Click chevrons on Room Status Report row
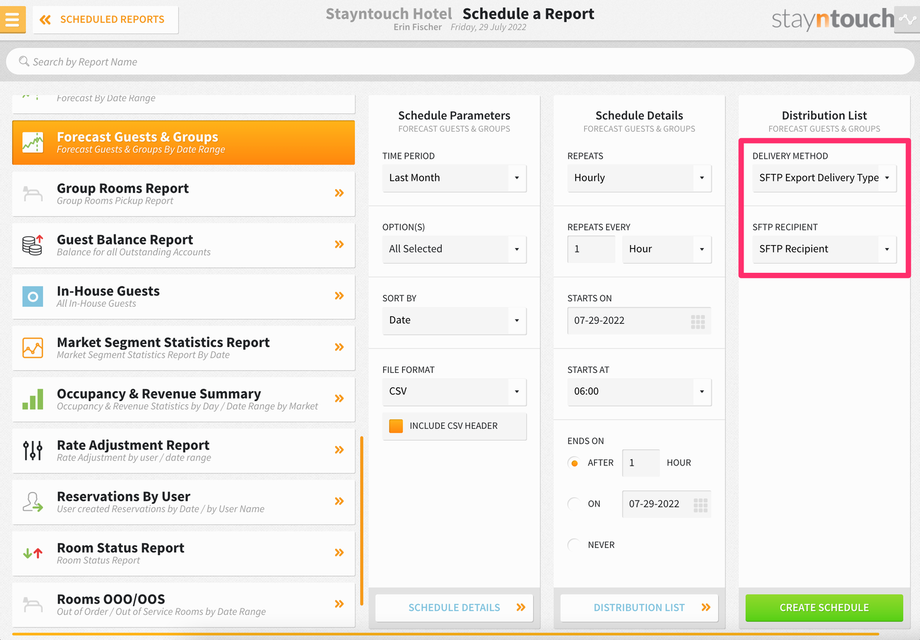Viewport: 920px width, 640px height. pyautogui.click(x=339, y=552)
